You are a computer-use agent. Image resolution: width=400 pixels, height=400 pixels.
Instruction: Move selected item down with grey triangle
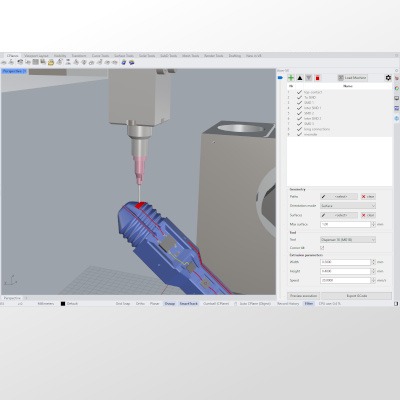click(309, 78)
